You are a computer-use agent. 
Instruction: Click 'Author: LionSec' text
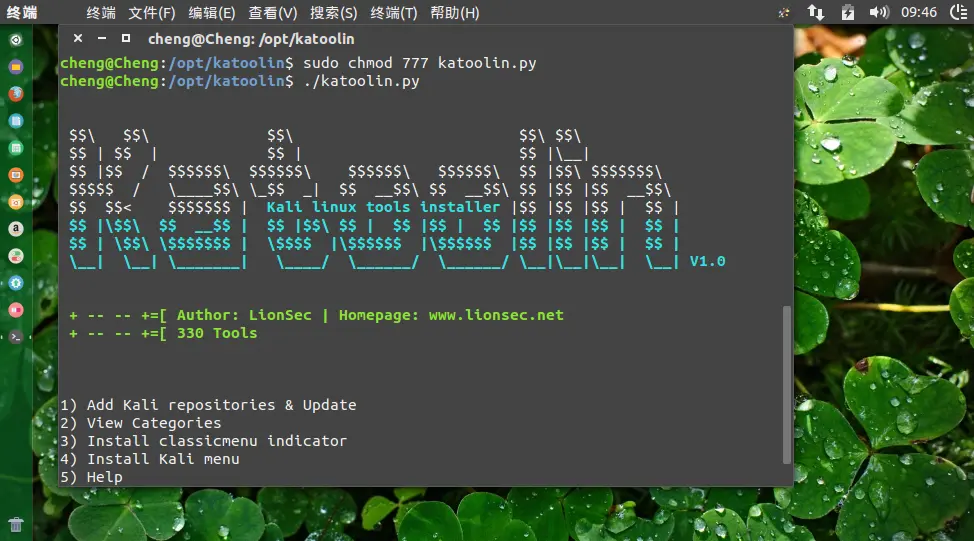[244, 315]
